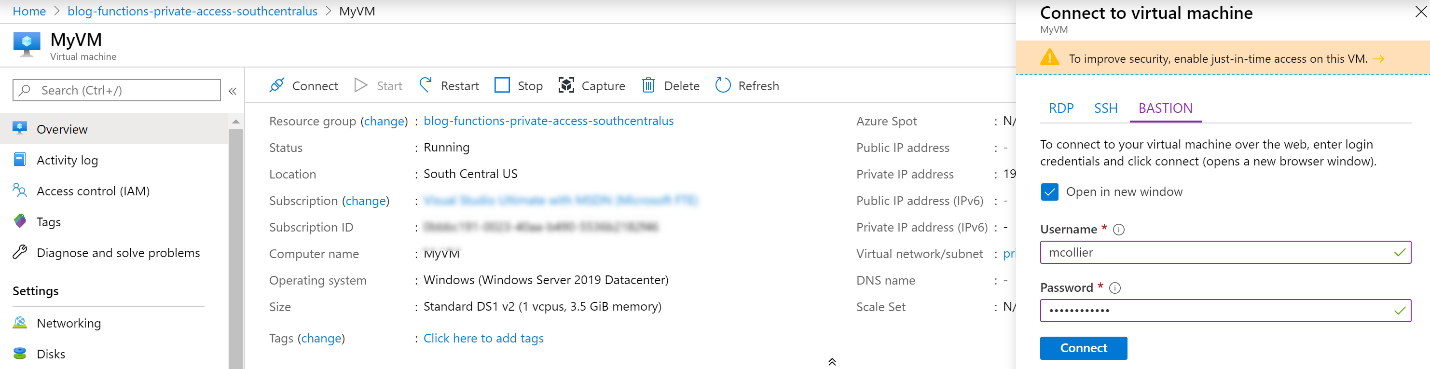
Task: Click Standard DS1 v2 size value
Action: click(x=543, y=307)
